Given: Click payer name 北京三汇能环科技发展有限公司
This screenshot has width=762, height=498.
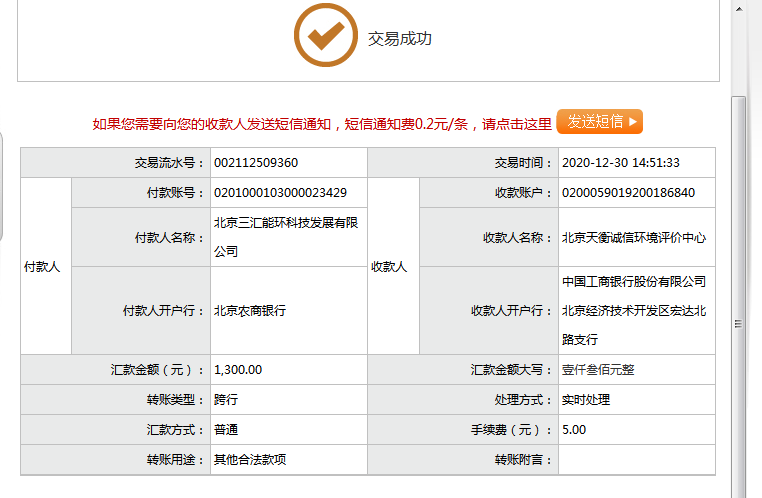Looking at the screenshot, I should point(286,237).
